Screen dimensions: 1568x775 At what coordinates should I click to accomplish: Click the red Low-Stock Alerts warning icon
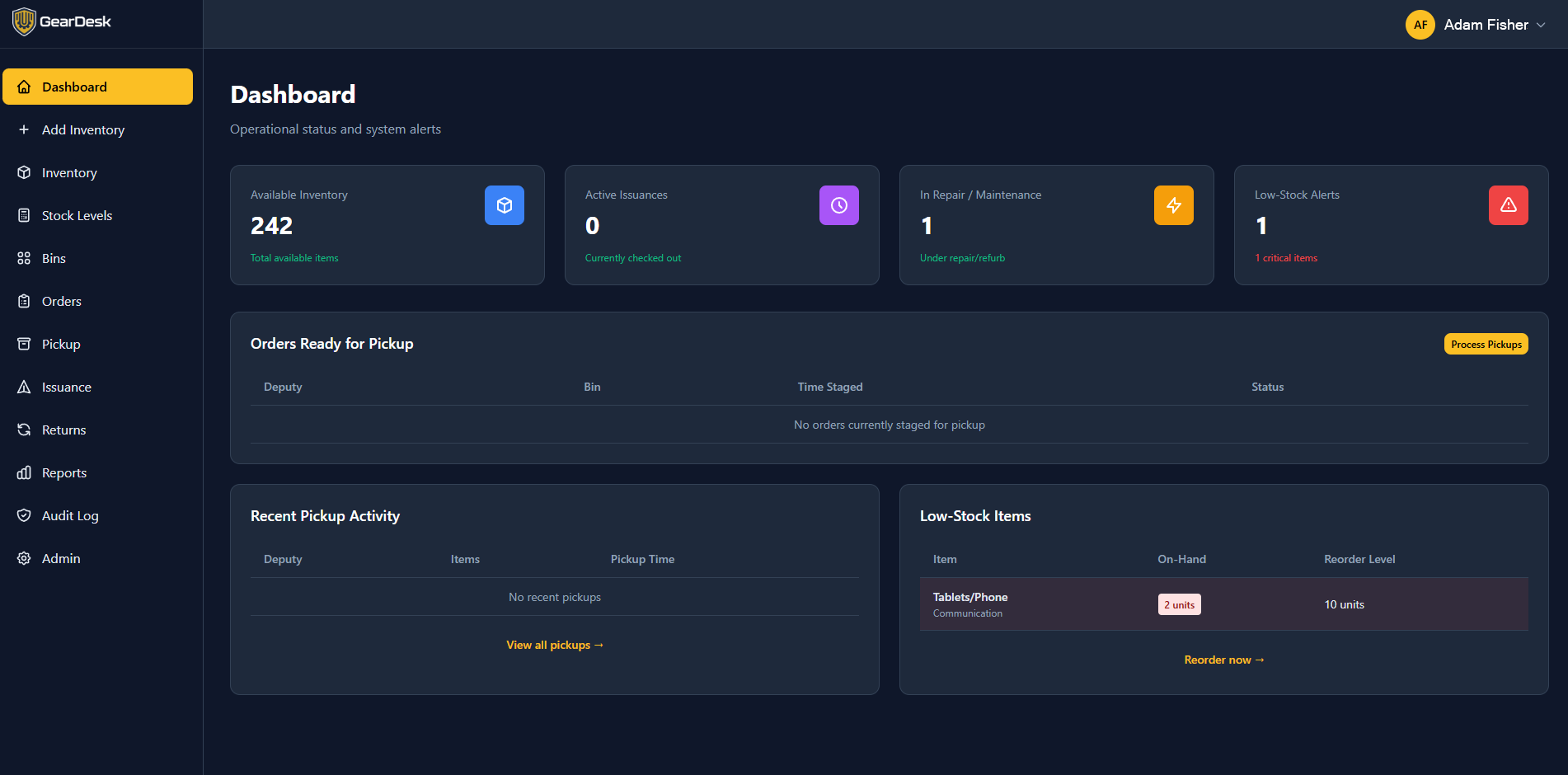(1509, 205)
